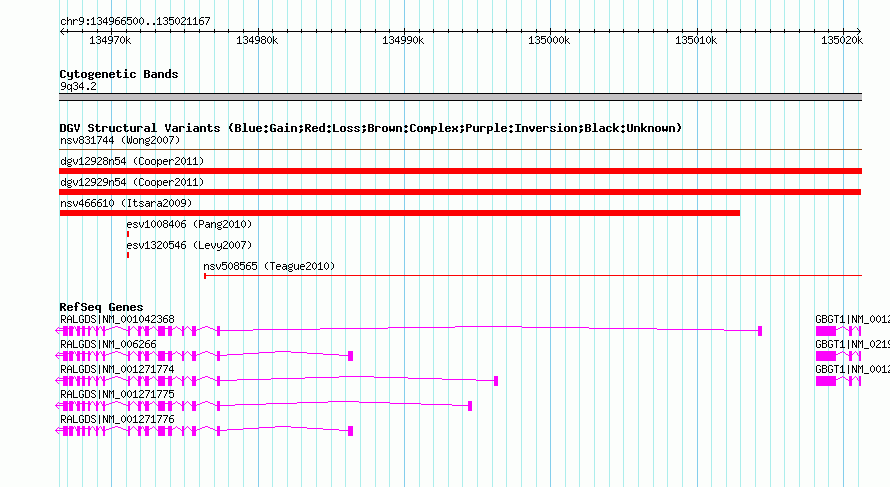
Task: Click the 135000k ruler label
Action: coord(549,40)
